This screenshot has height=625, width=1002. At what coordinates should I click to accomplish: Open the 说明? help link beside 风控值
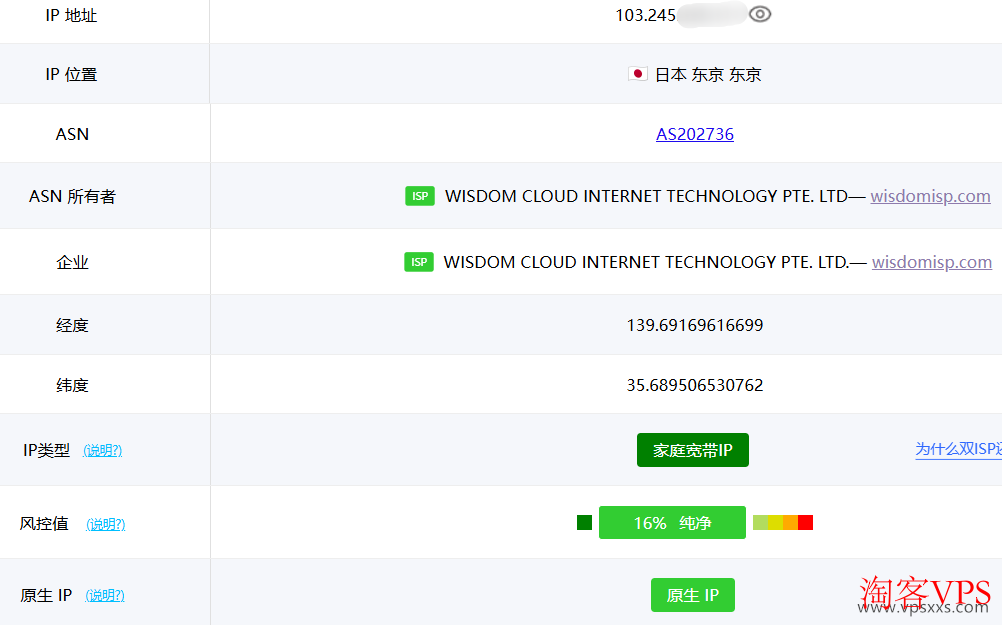(105, 524)
